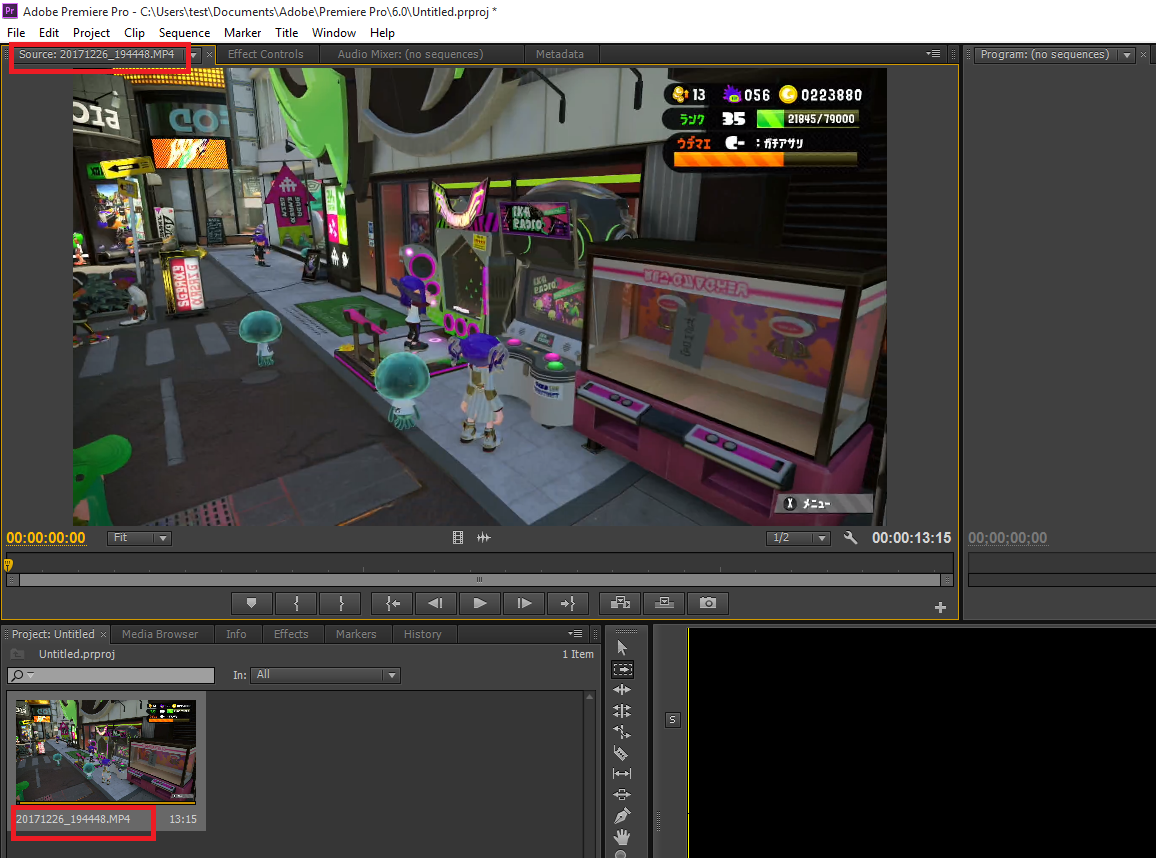This screenshot has height=858, width=1156.
Task: Open the Program monitor sequence dropdown arrow
Action: tap(1127, 55)
